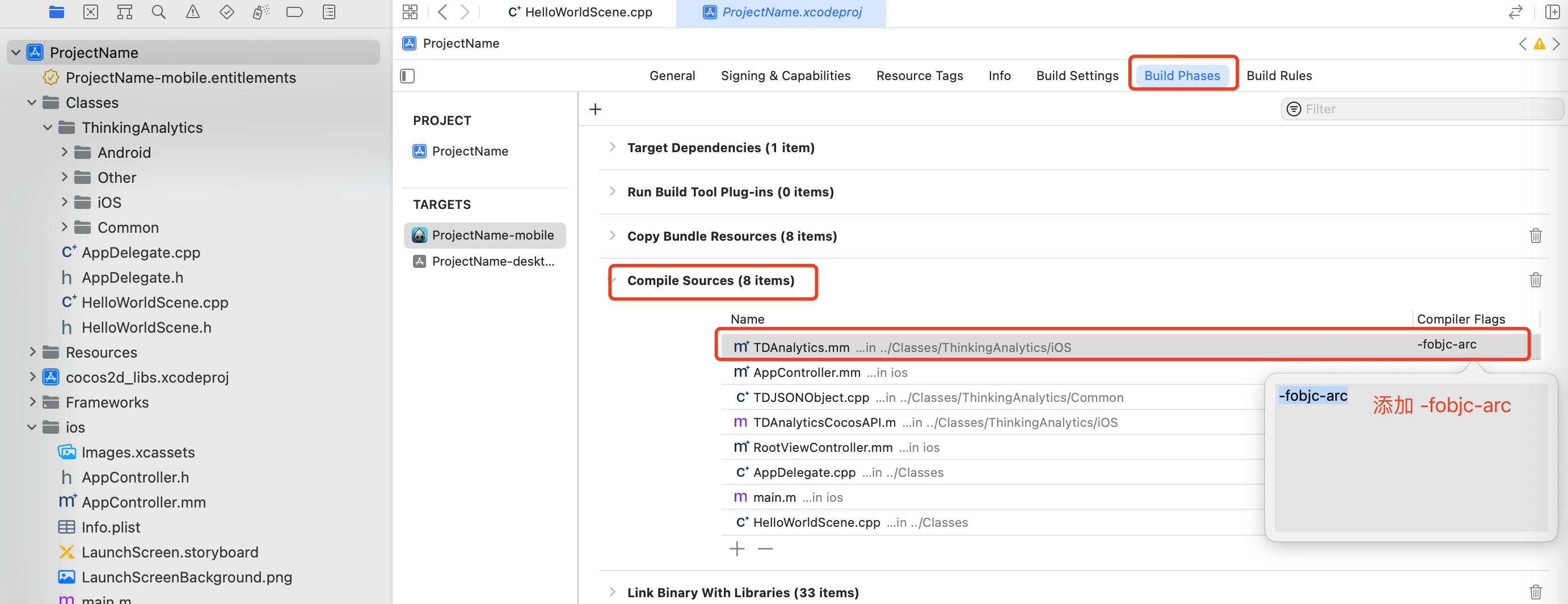Screen dimensions: 1568x604
Task: Add a source file with plus below list
Action: 736,548
